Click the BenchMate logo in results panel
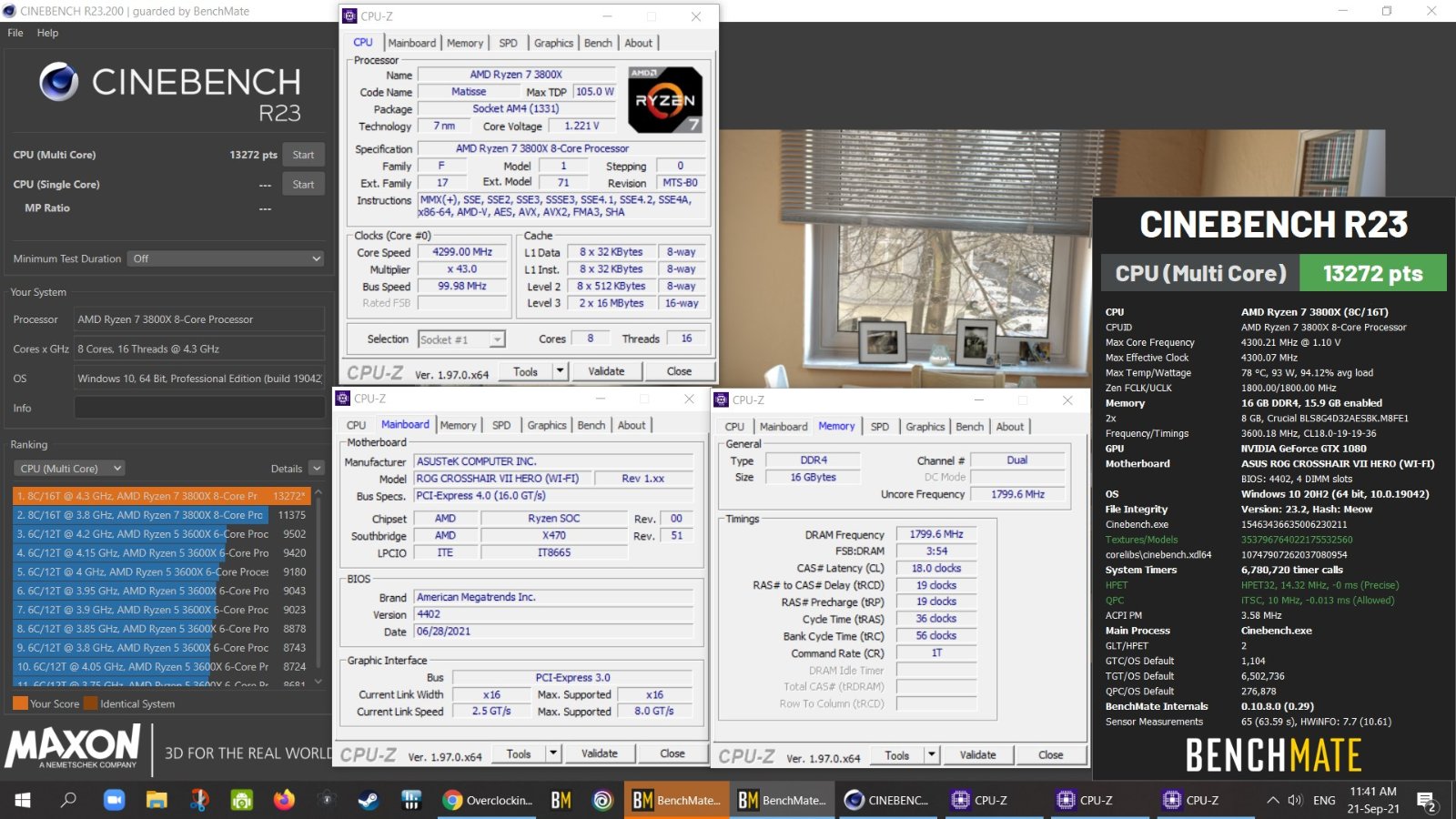This screenshot has height=819, width=1456. pyautogui.click(x=1273, y=755)
